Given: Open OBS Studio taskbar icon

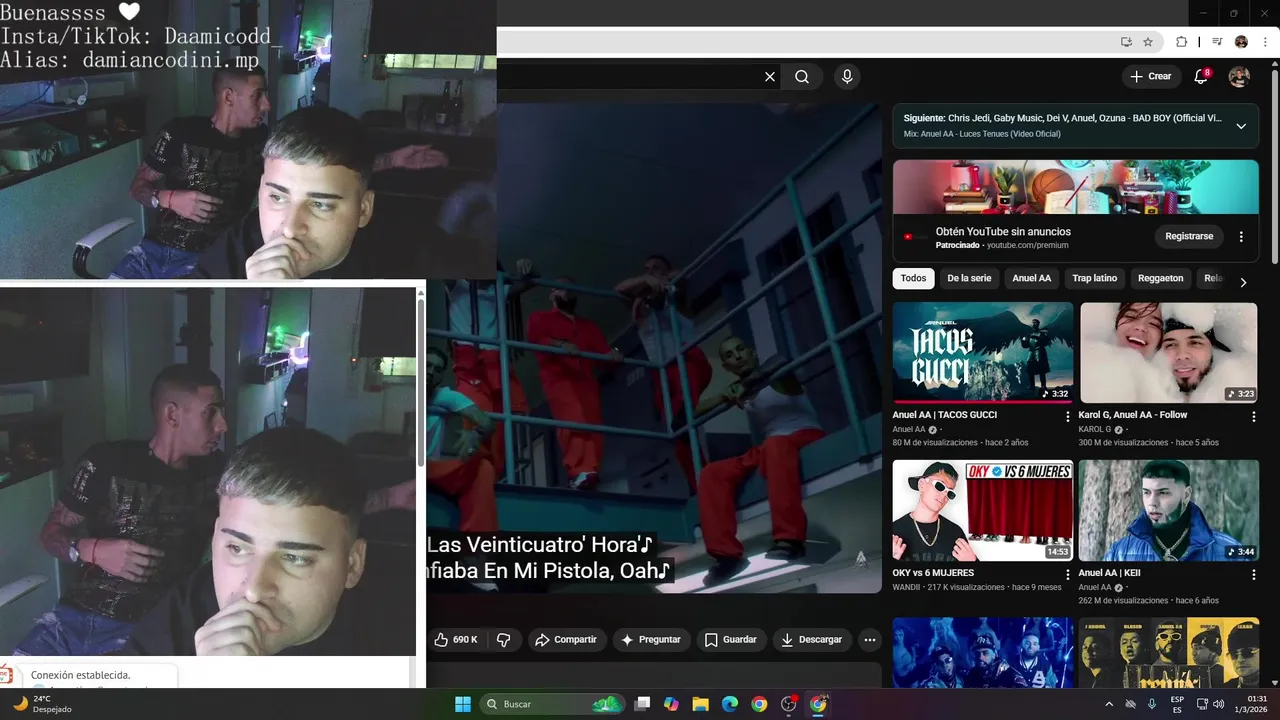Looking at the screenshot, I should click(789, 704).
